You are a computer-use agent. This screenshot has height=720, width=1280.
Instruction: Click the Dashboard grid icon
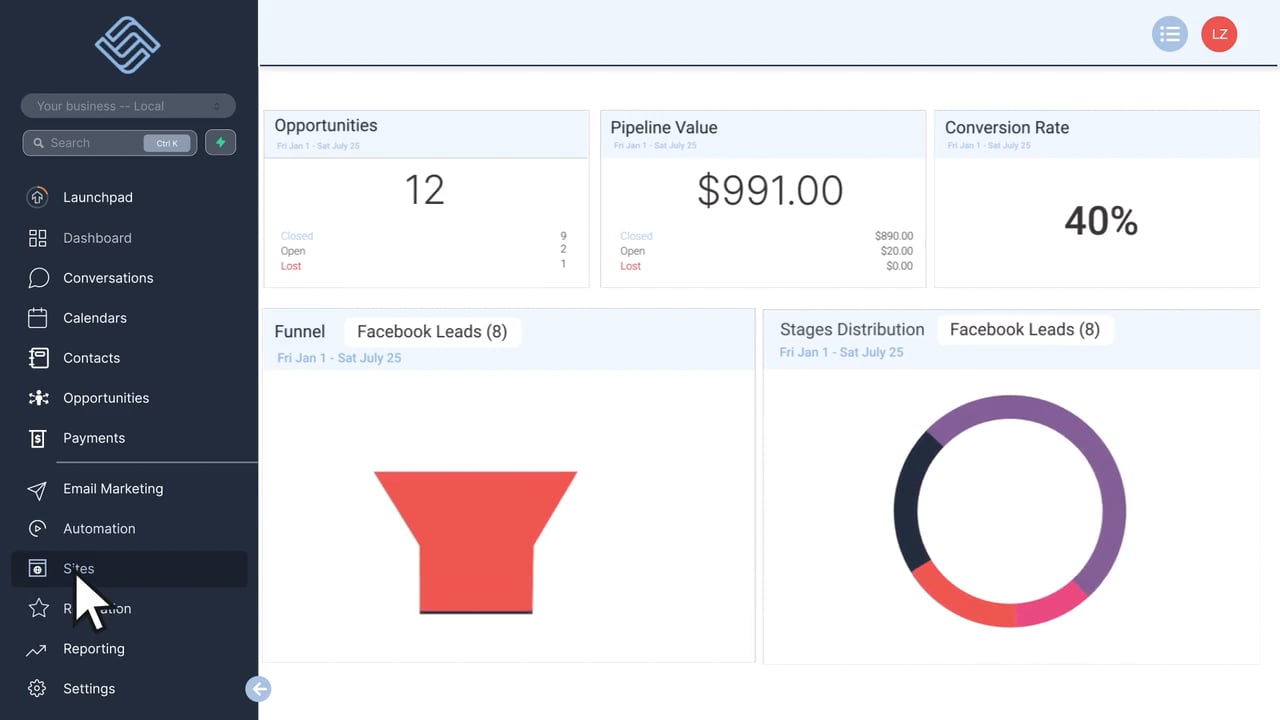(37, 238)
